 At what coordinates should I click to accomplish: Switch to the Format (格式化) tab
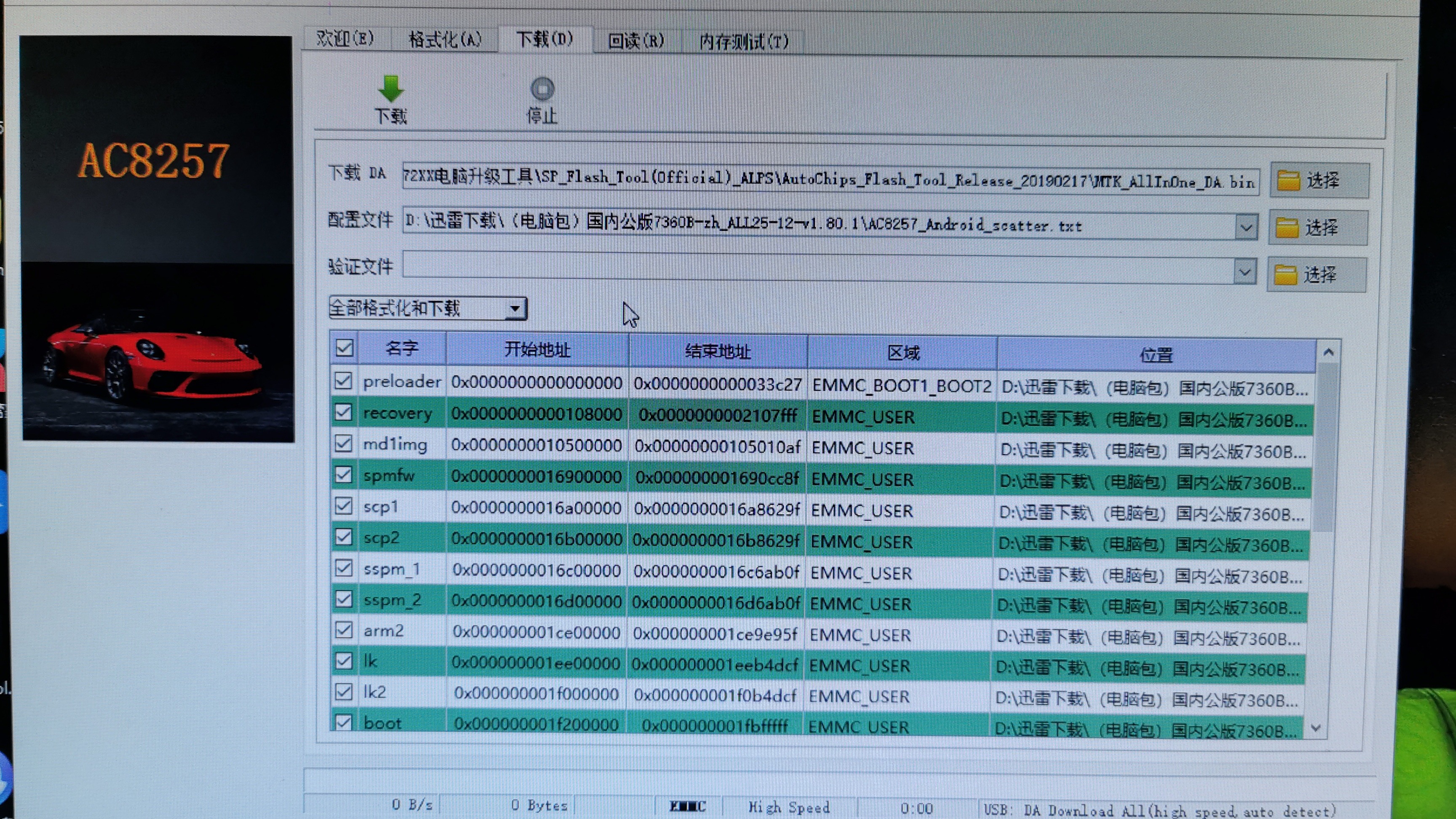click(444, 40)
